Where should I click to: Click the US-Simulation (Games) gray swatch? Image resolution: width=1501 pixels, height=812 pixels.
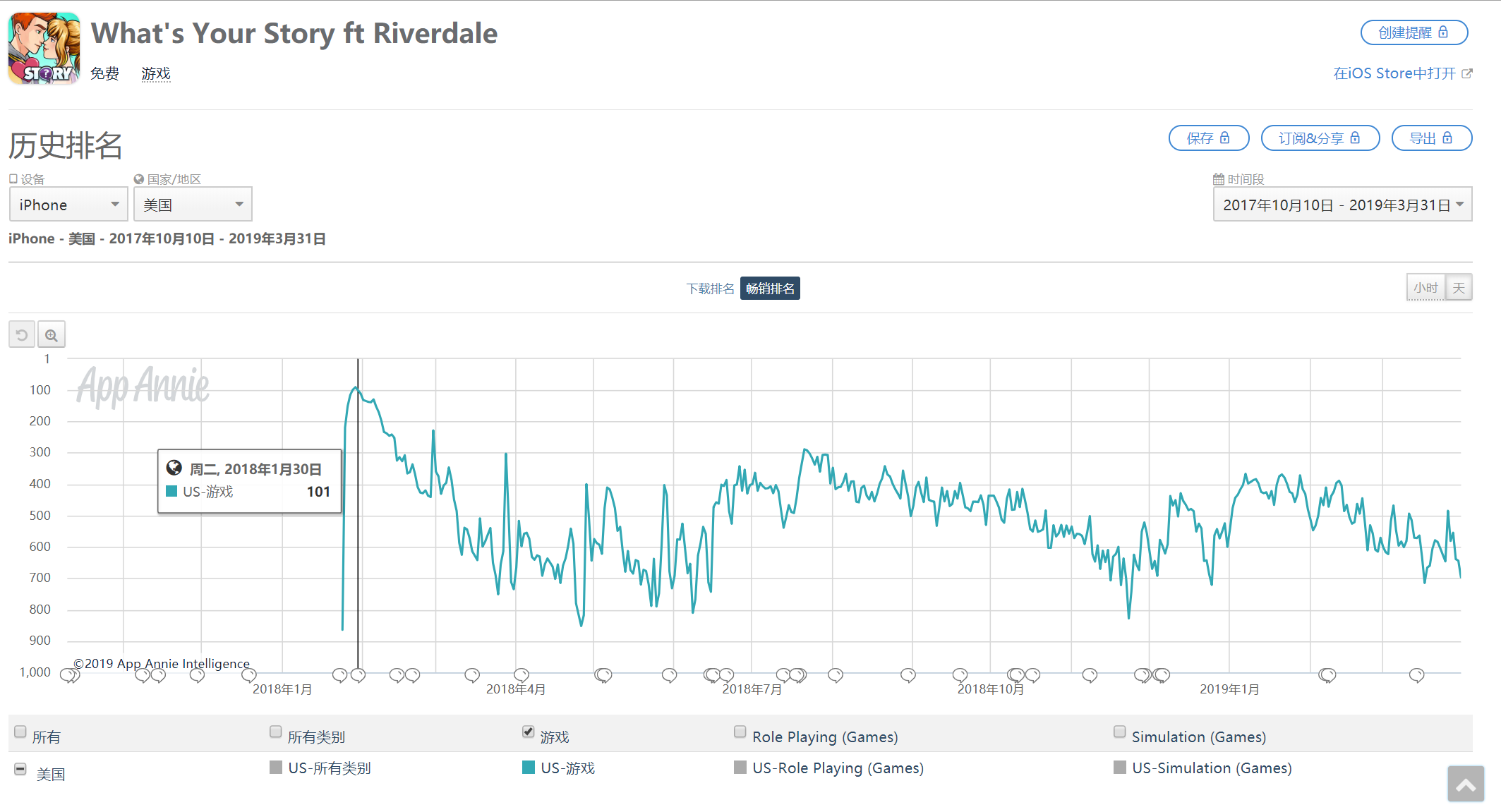1120,768
